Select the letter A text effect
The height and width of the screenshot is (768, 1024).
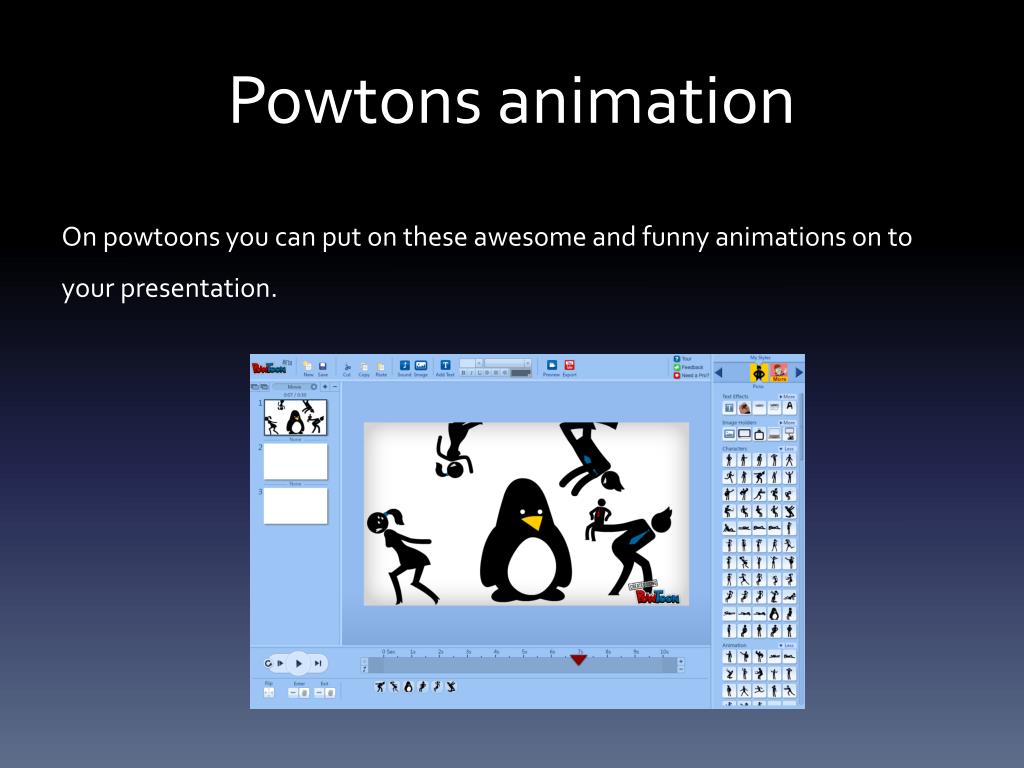(x=790, y=408)
